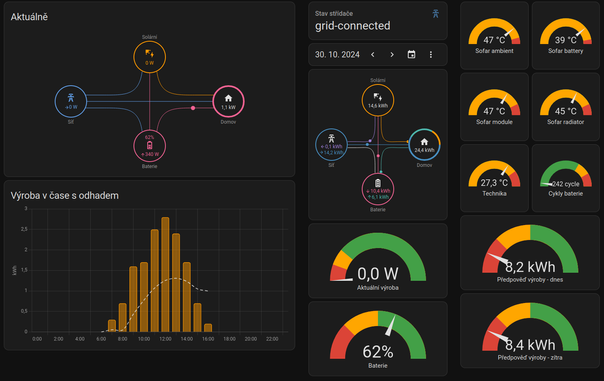Open the grid-connected inverter status
Image resolution: width=604 pixels, height=381 pixels.
click(x=378, y=21)
